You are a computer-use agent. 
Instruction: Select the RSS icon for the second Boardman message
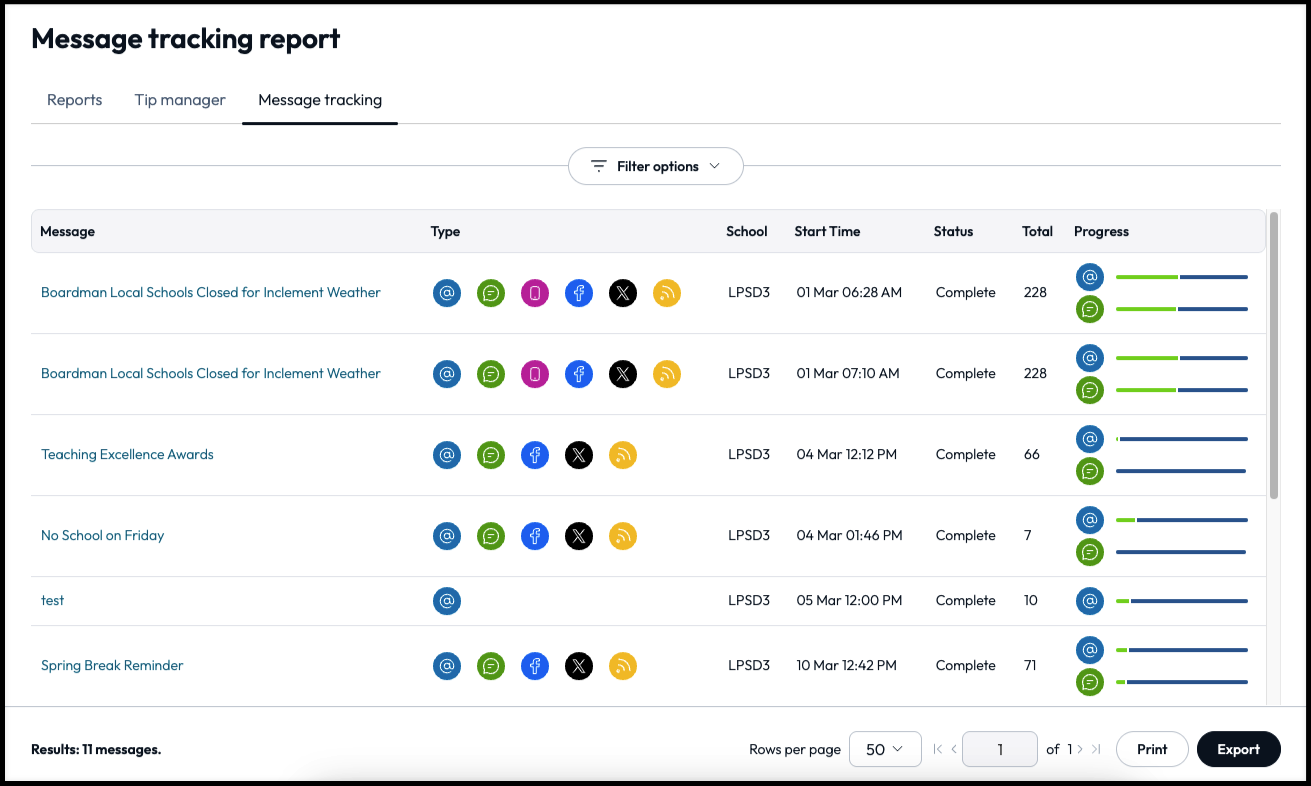point(667,374)
